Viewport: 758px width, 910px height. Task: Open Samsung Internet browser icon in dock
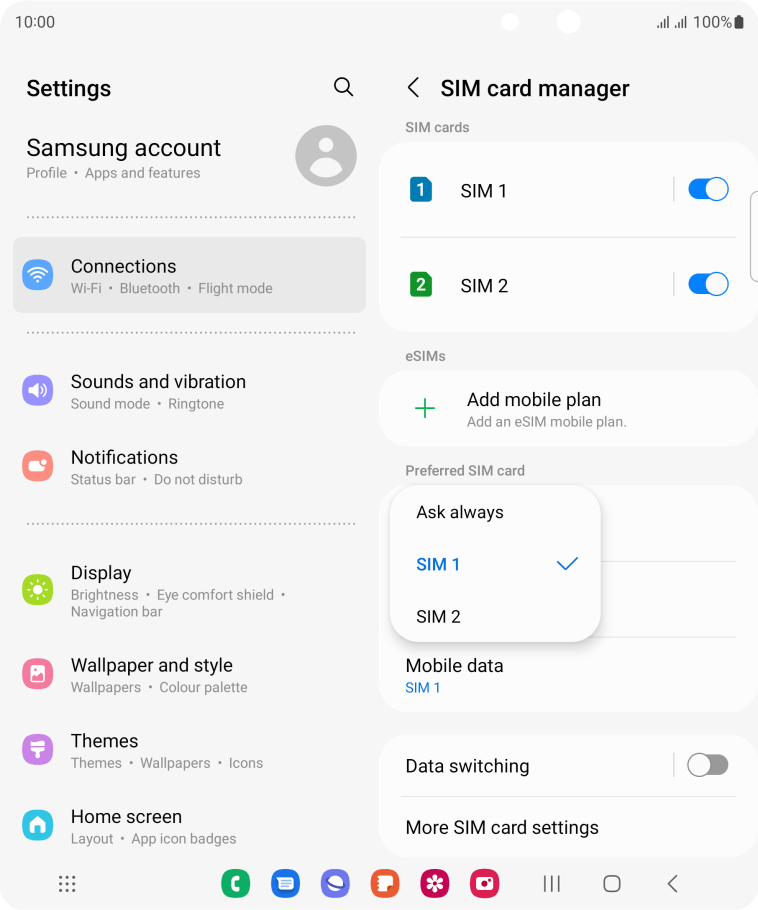(x=335, y=883)
